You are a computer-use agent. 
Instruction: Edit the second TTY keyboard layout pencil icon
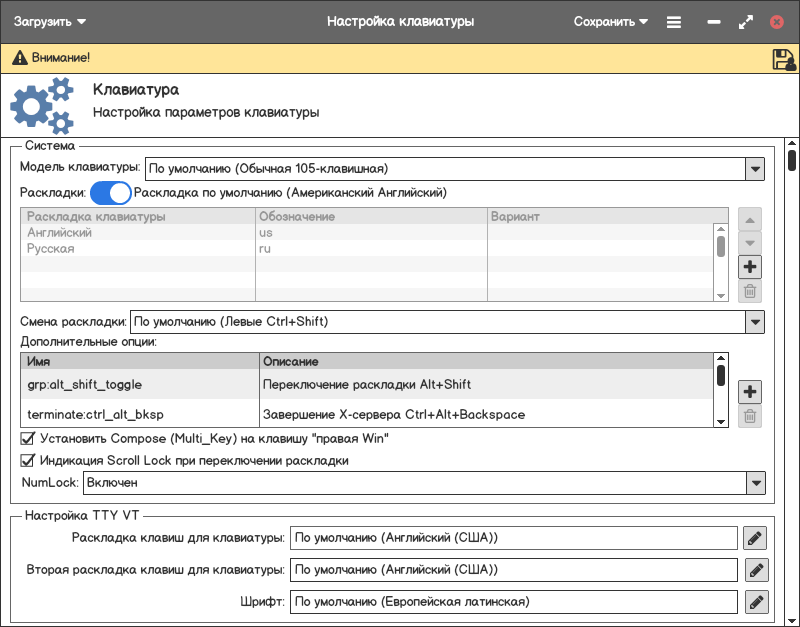click(x=755, y=570)
